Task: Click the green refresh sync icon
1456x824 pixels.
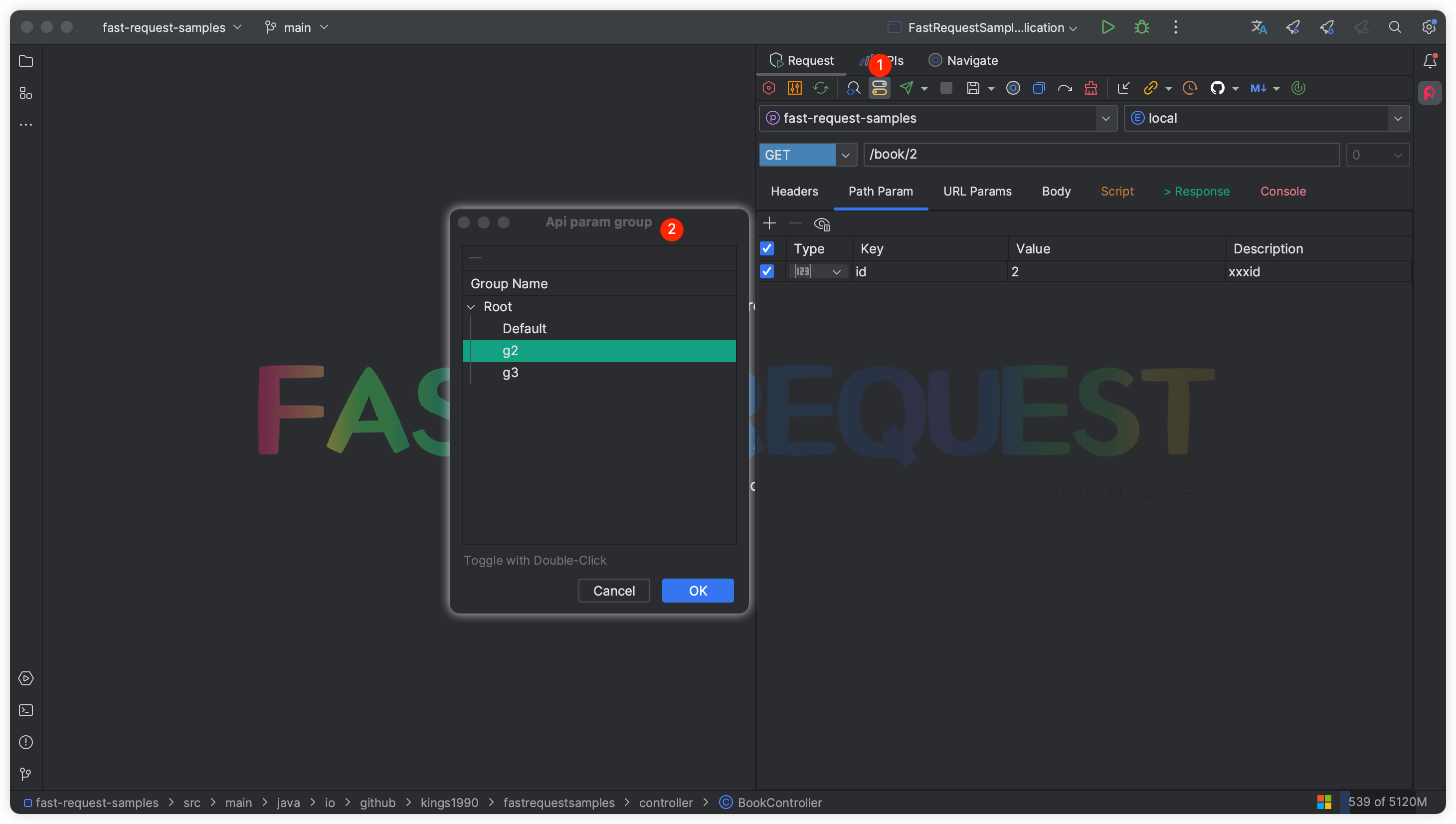Action: tap(820, 88)
